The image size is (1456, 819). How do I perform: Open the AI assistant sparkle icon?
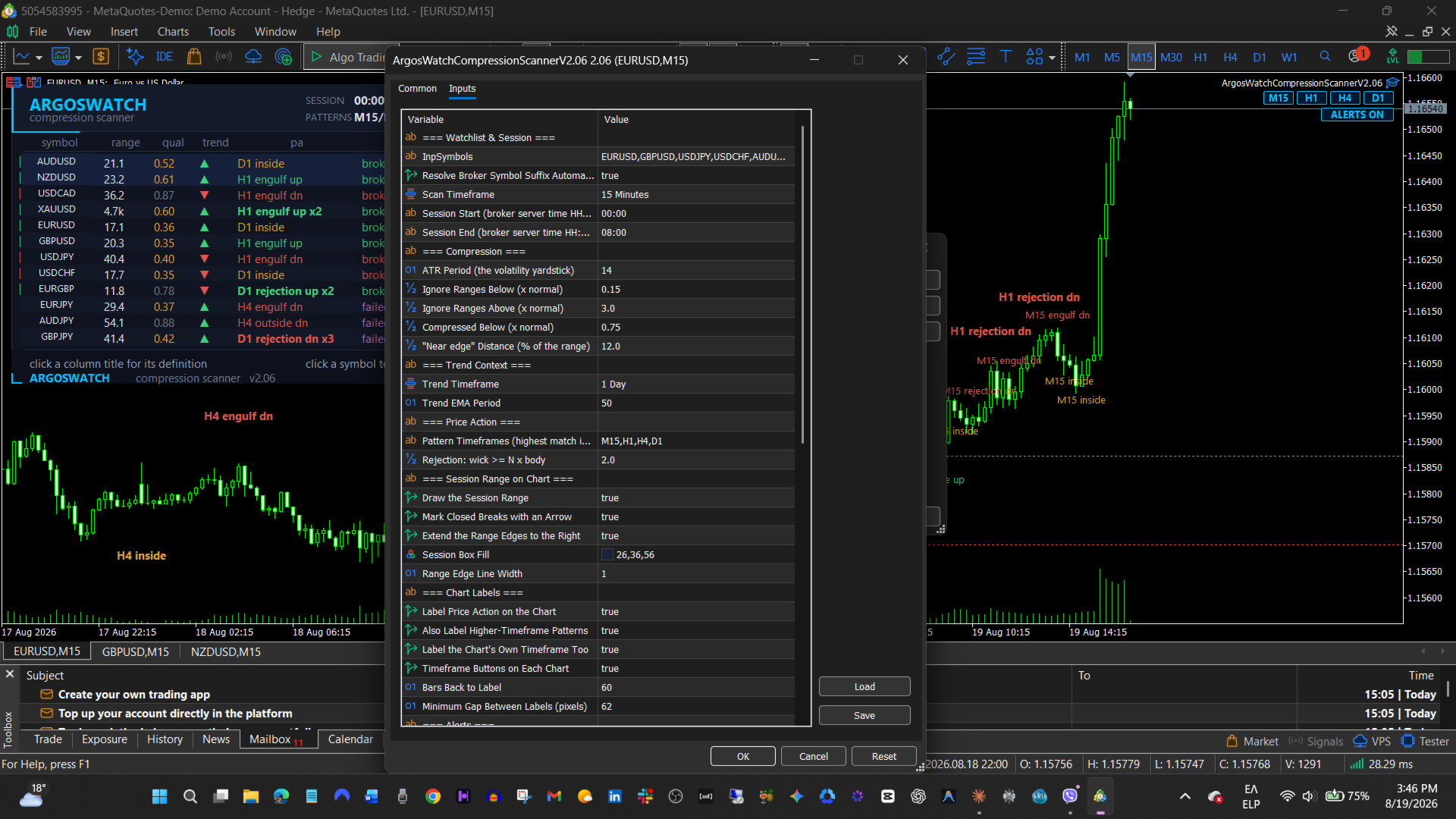[135, 57]
